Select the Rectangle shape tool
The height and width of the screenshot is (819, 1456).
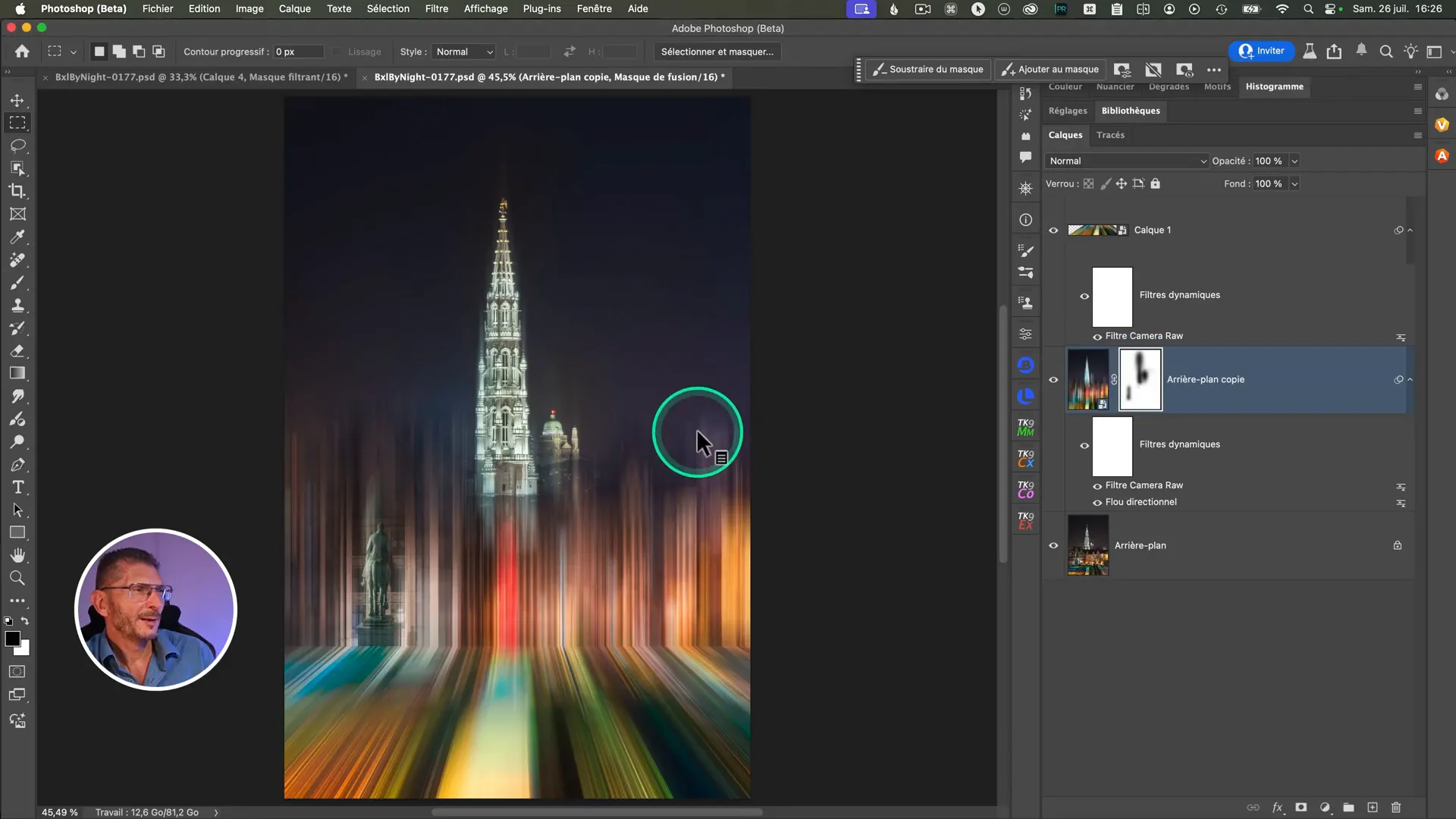[17, 532]
